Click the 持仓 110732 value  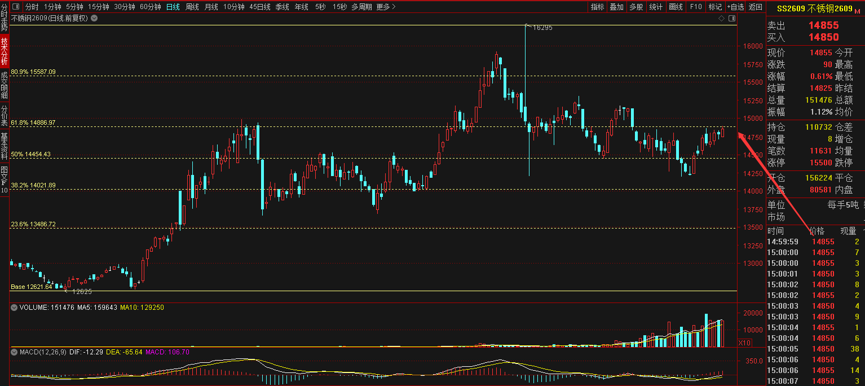coord(820,126)
